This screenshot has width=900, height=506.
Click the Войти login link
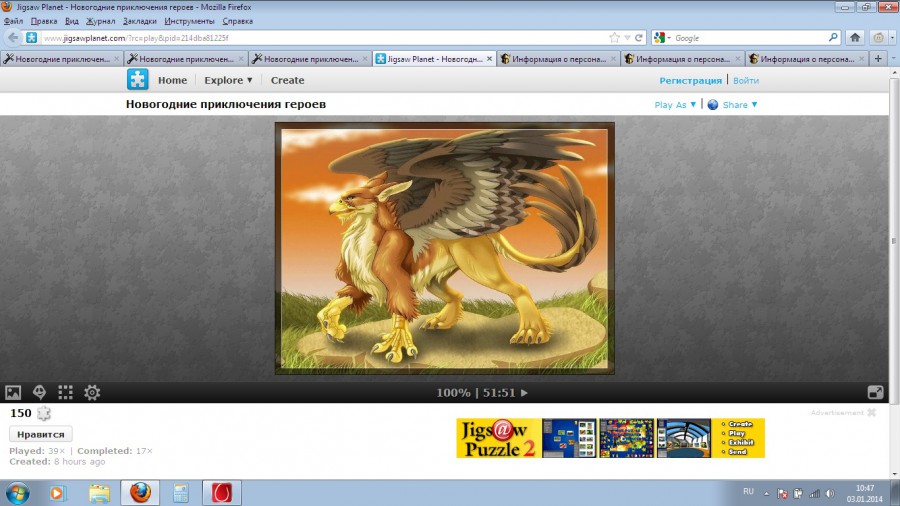point(746,80)
